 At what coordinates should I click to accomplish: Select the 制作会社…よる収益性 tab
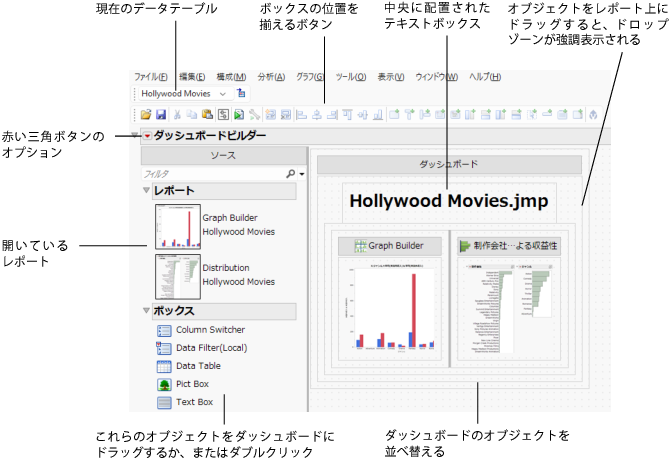click(509, 246)
